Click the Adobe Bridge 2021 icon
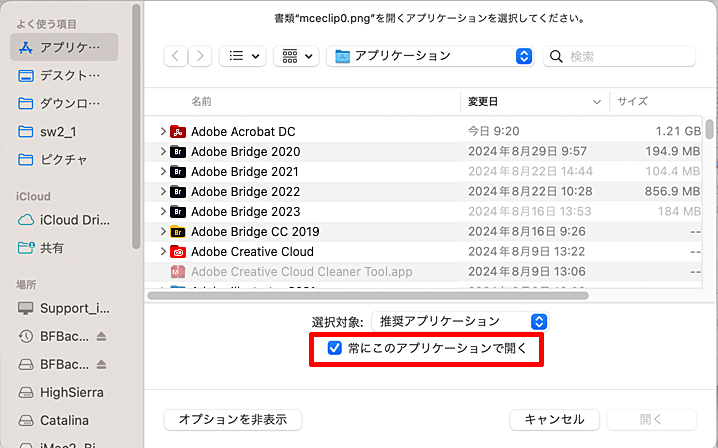 point(178,172)
